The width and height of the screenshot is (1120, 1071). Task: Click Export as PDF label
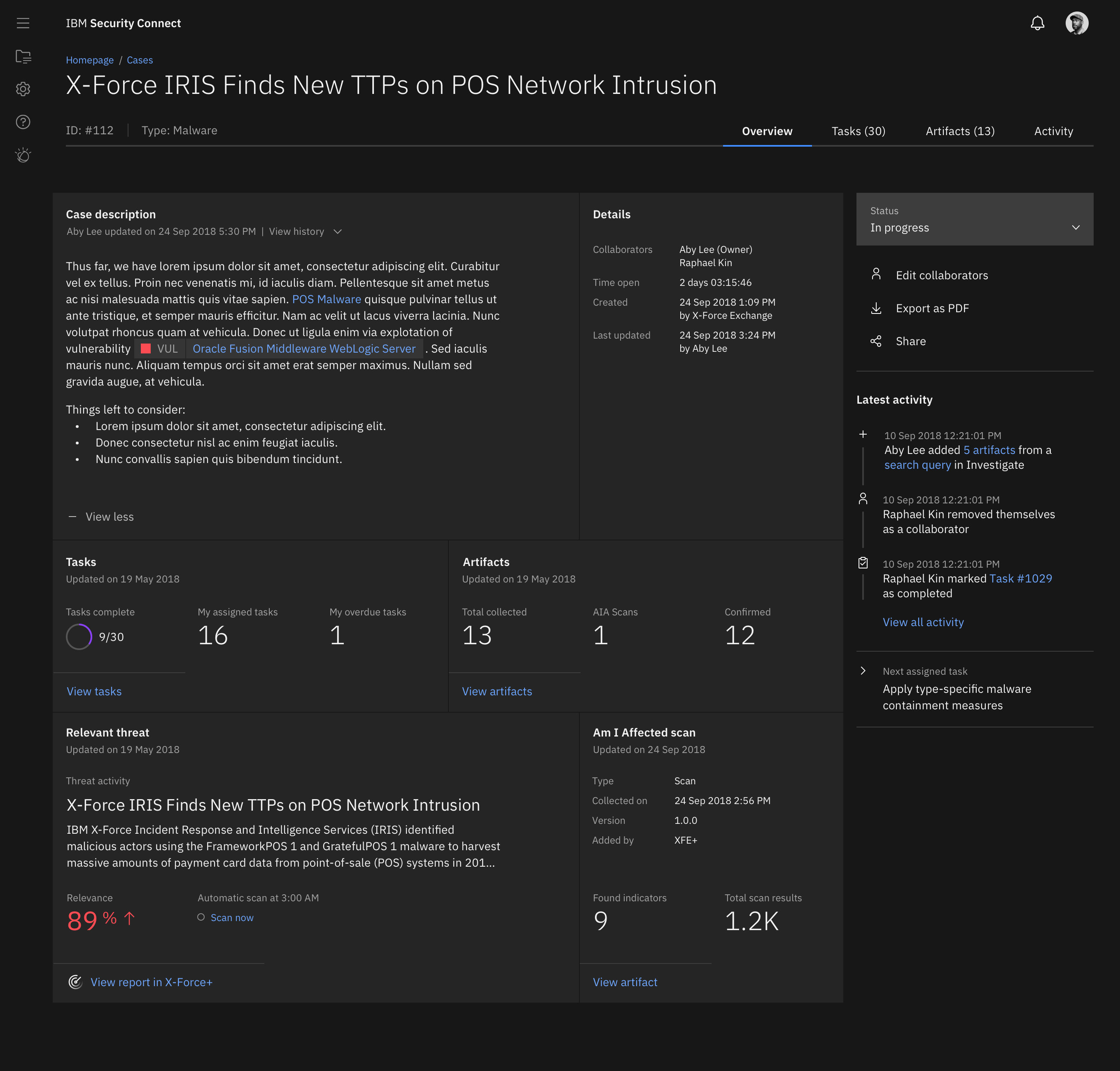932,308
